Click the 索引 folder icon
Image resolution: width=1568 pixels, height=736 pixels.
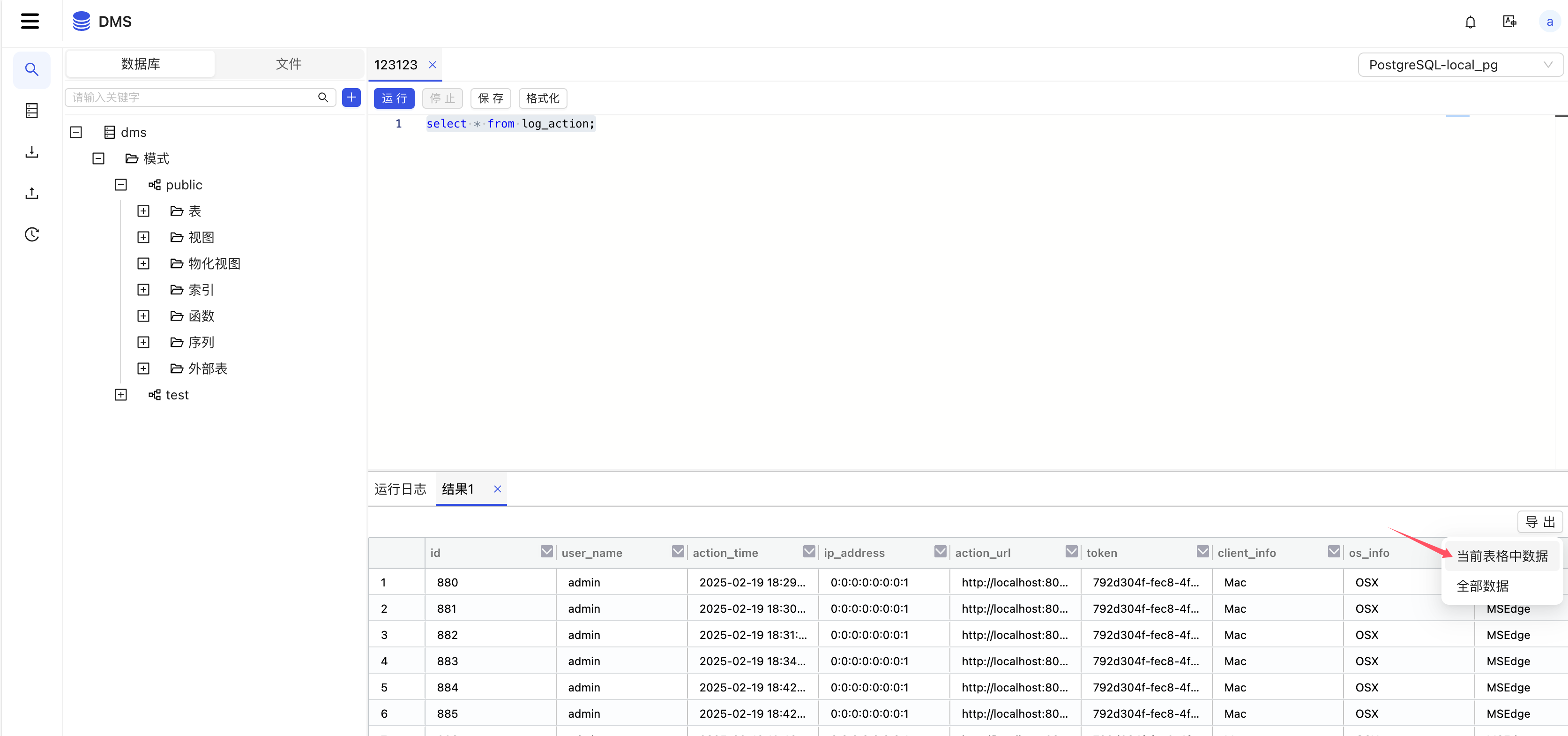[177, 289]
